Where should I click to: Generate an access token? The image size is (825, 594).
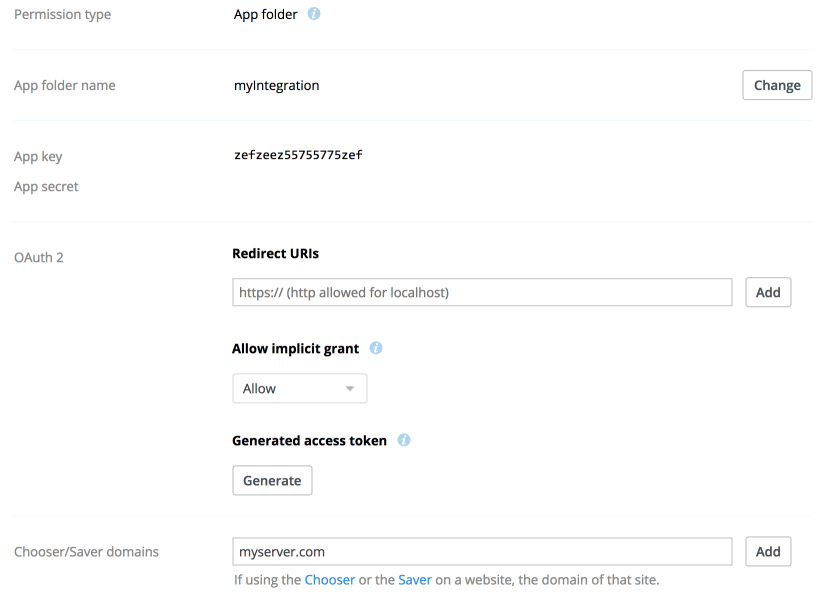coord(272,481)
